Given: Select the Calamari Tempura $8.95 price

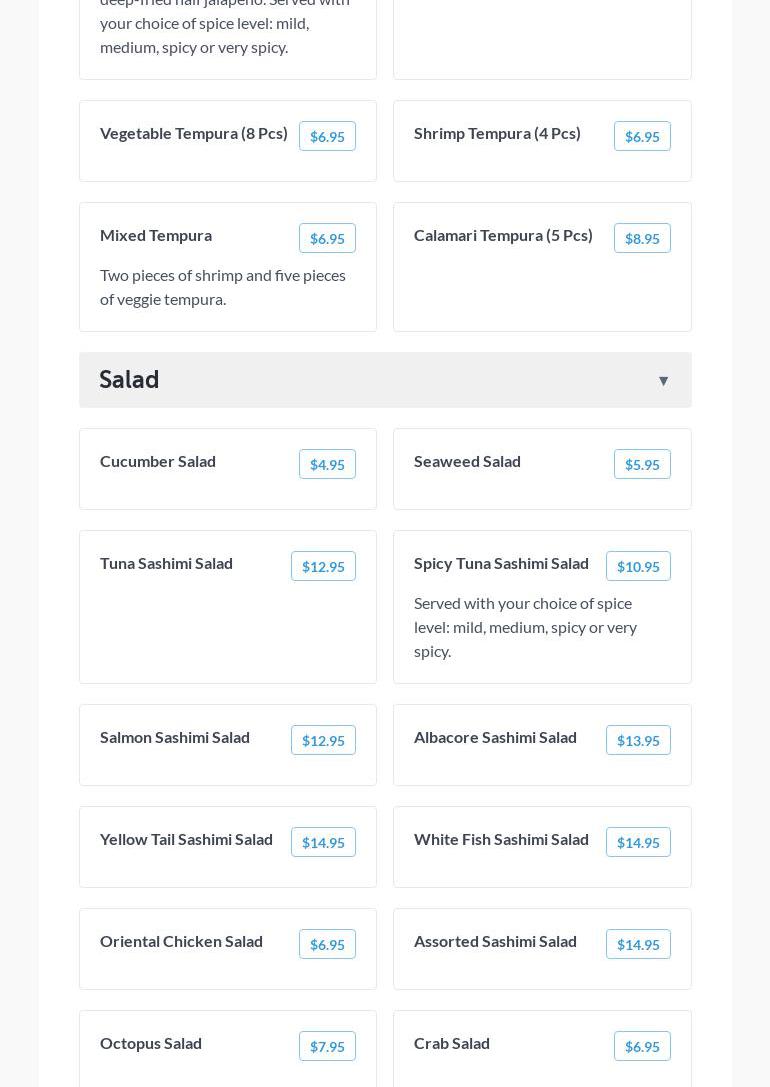Looking at the screenshot, I should click(642, 239).
